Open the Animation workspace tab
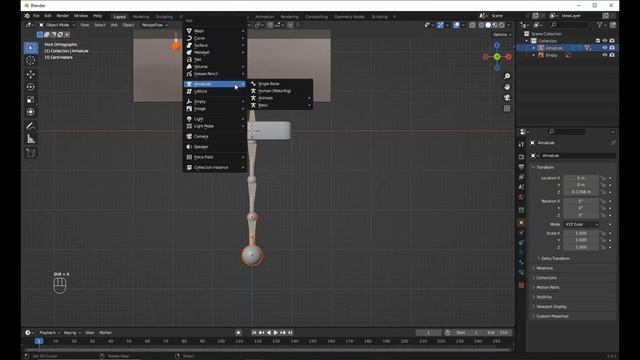Screen dimensions: 640x360 click(264, 17)
